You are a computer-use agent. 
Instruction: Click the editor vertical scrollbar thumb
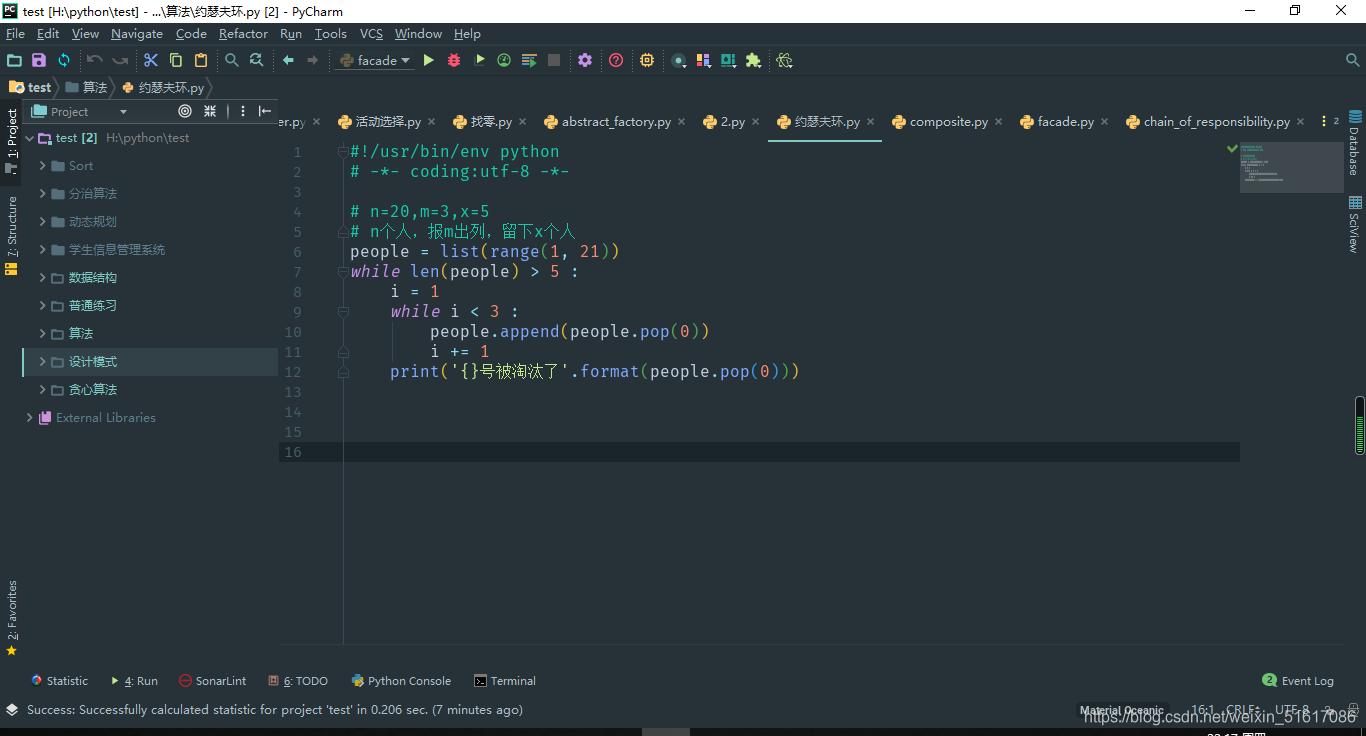1360,425
